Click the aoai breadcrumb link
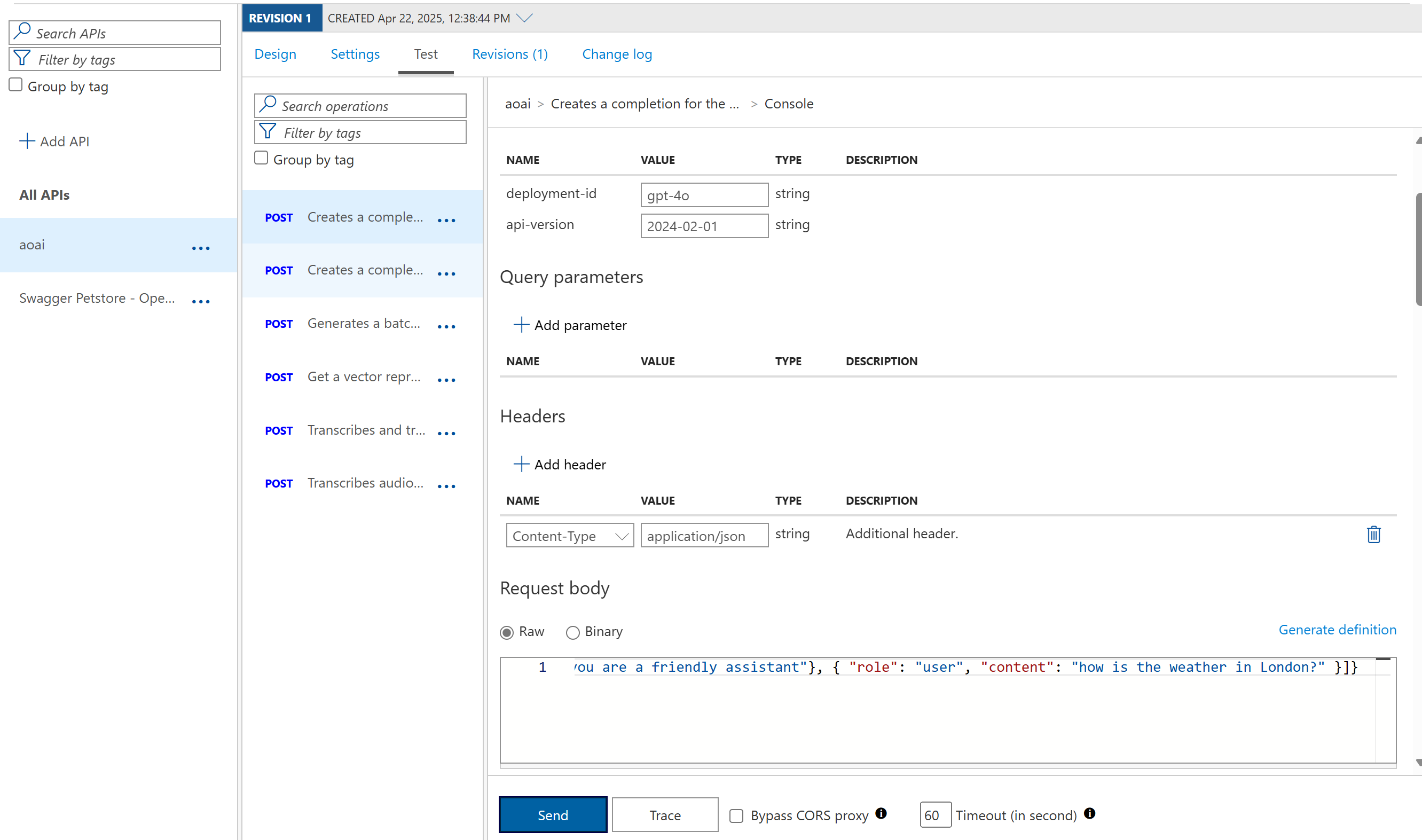This screenshot has height=840, width=1422. 518,104
